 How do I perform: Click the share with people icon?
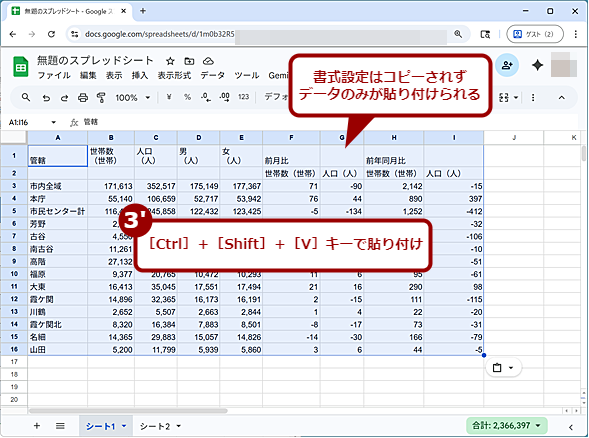(507, 65)
